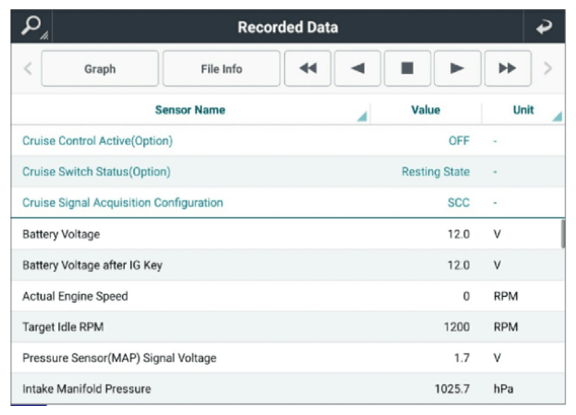The image size is (576, 415).
Task: Play recorded data with right triangle
Action: coord(457,69)
